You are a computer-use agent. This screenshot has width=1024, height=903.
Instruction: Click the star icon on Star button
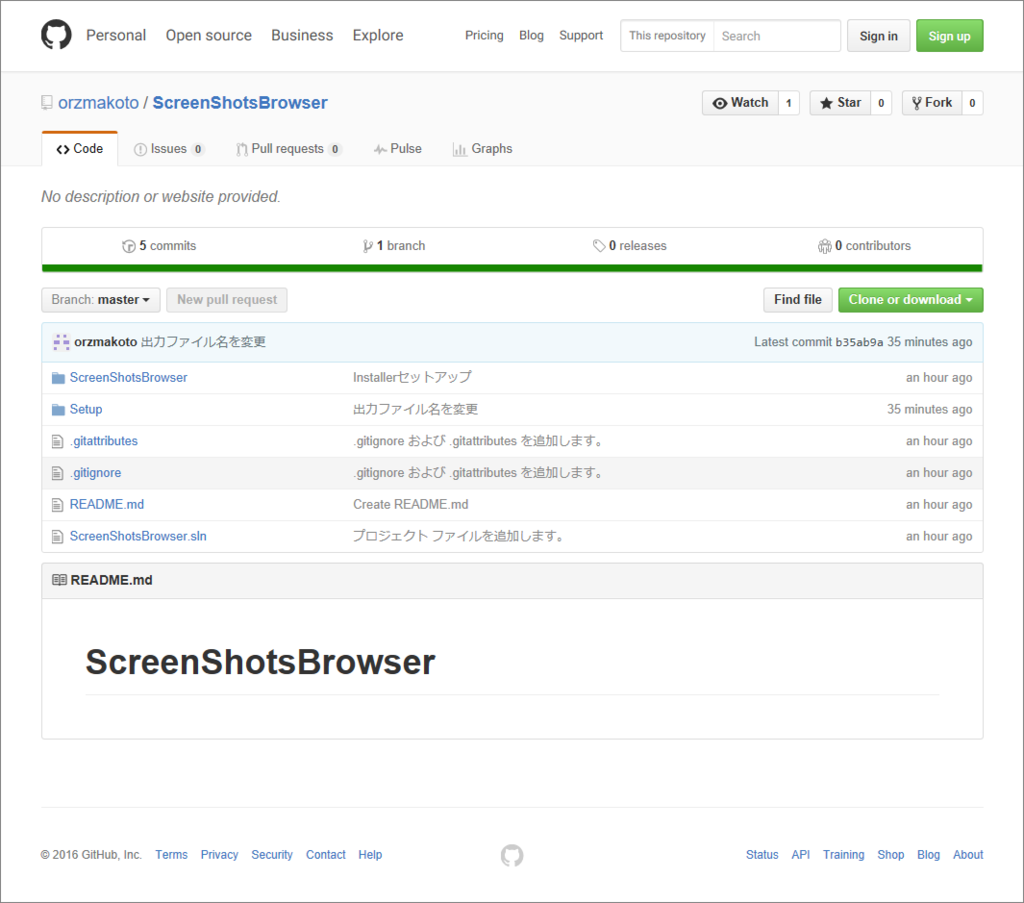tap(826, 103)
